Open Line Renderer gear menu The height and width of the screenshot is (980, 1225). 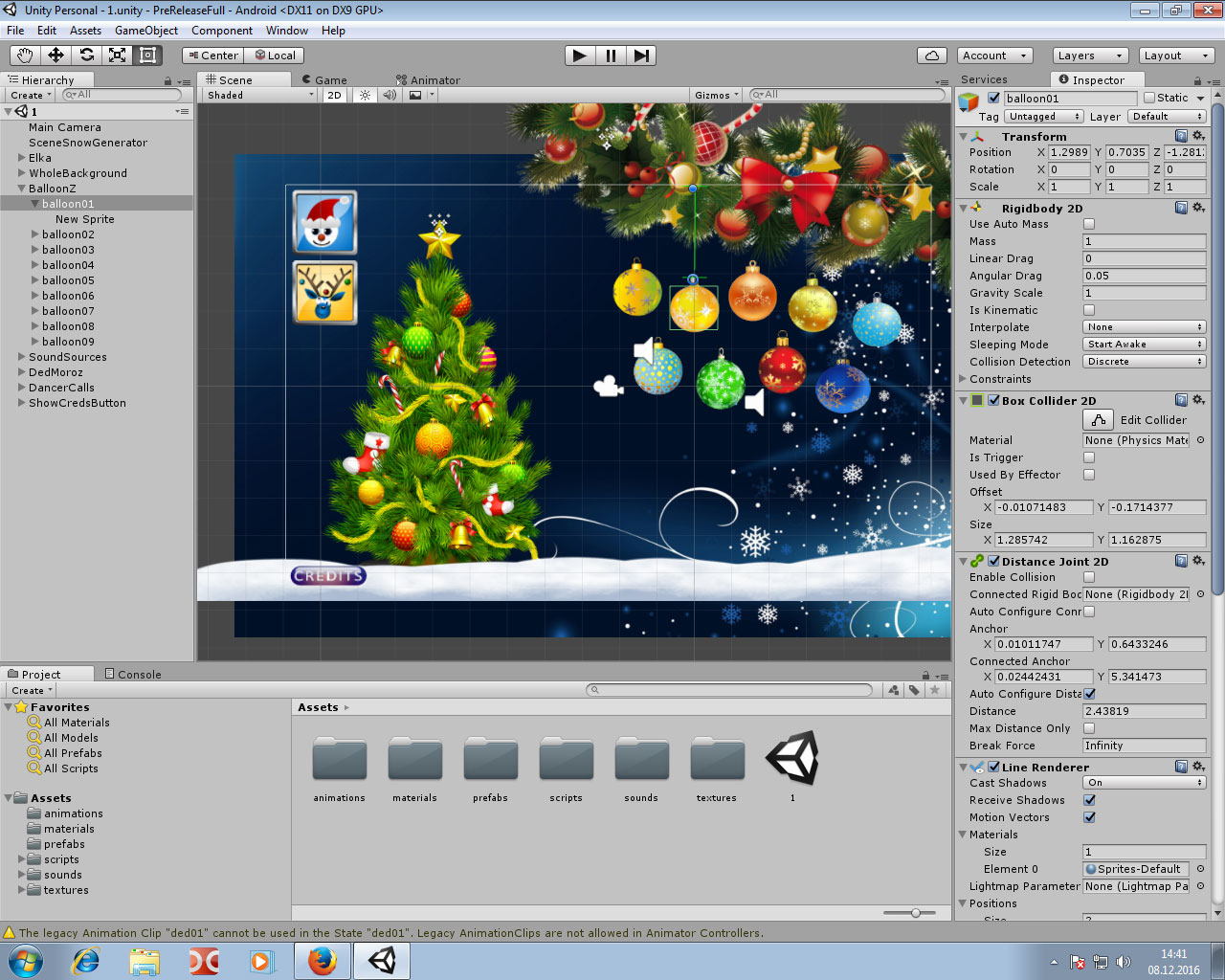tap(1198, 767)
